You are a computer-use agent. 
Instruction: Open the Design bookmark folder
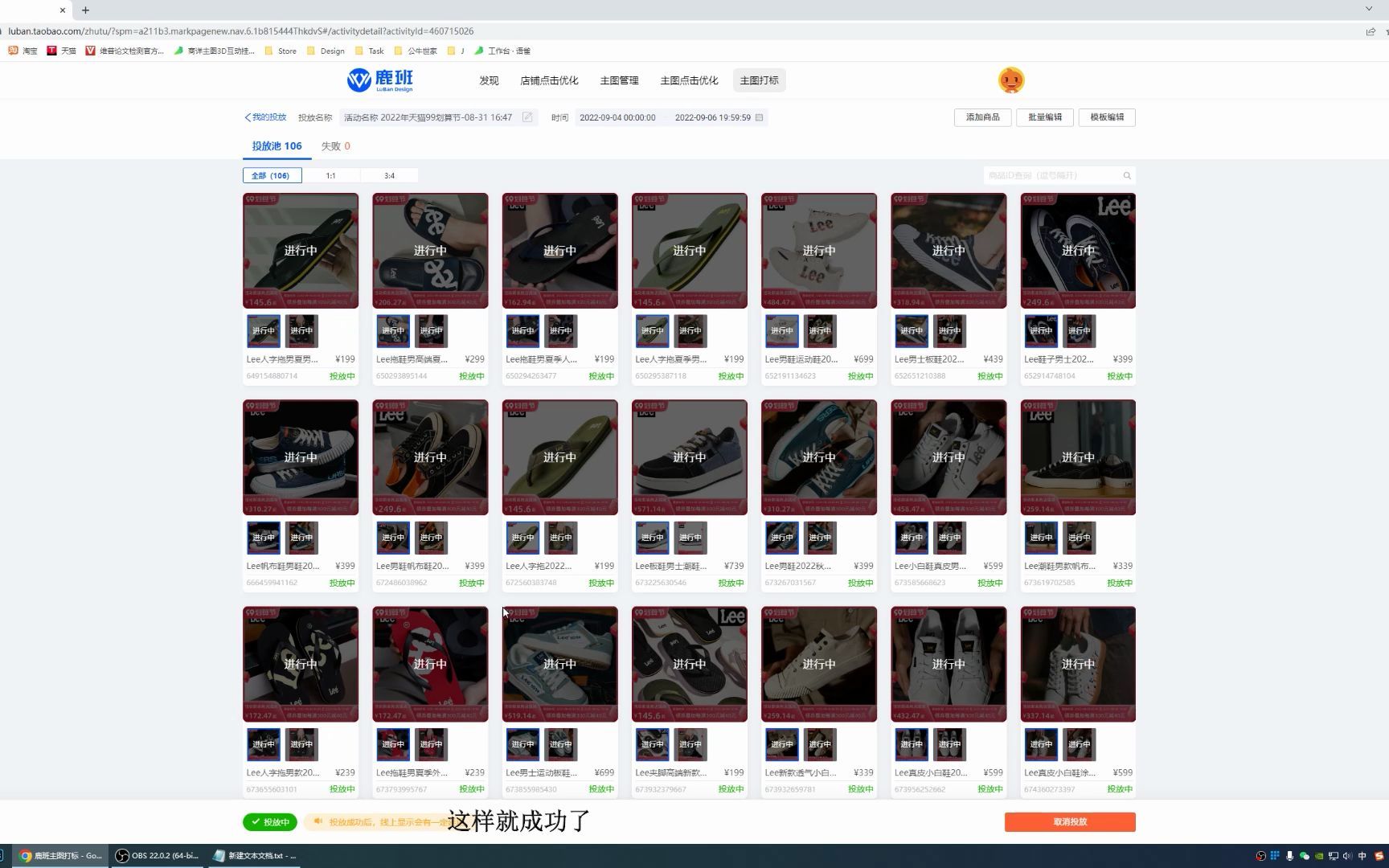[x=326, y=51]
